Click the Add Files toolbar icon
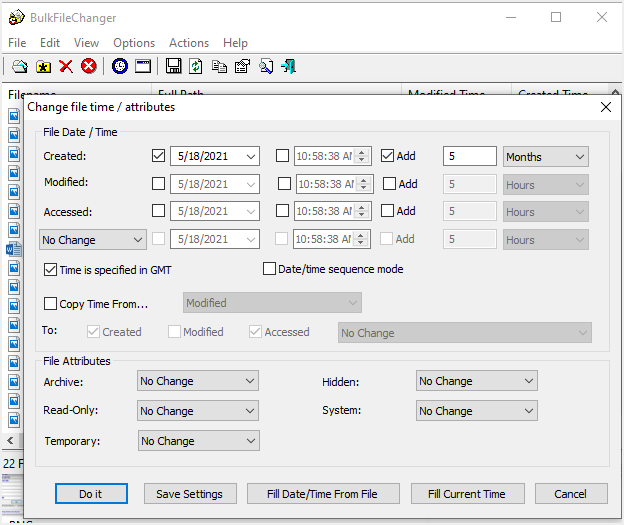 coord(20,66)
